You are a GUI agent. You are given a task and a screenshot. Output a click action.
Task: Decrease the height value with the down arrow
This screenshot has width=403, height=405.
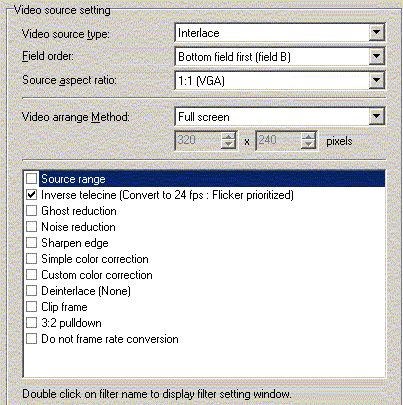tap(308, 144)
